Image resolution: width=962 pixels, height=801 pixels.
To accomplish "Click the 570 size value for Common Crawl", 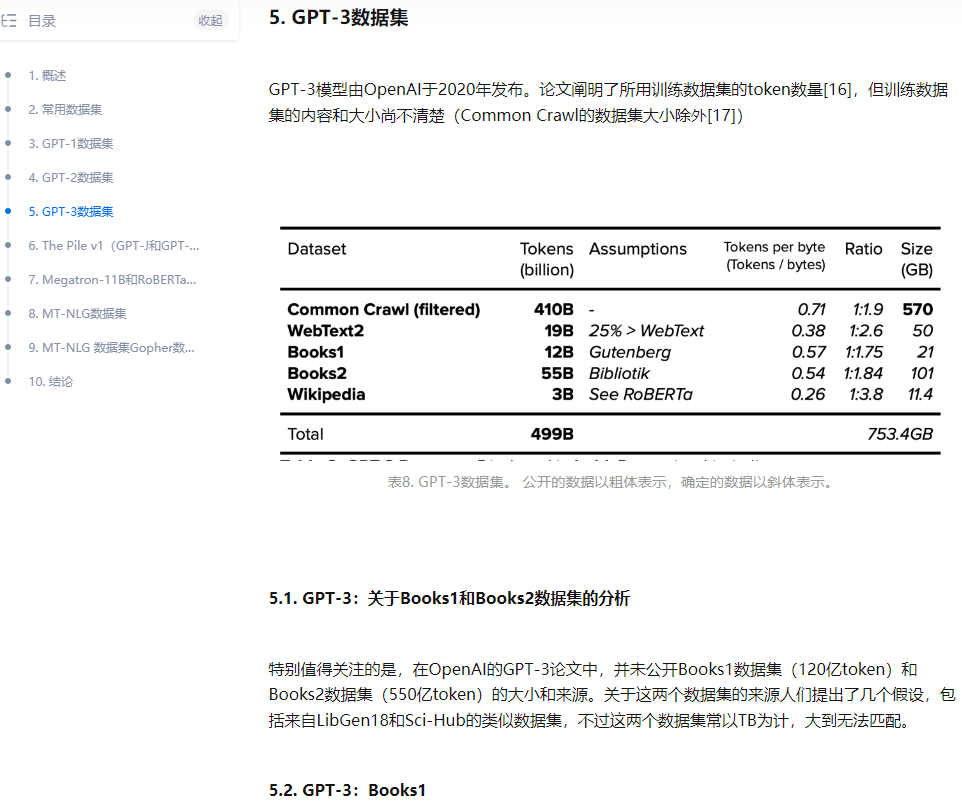I will coord(917,310).
